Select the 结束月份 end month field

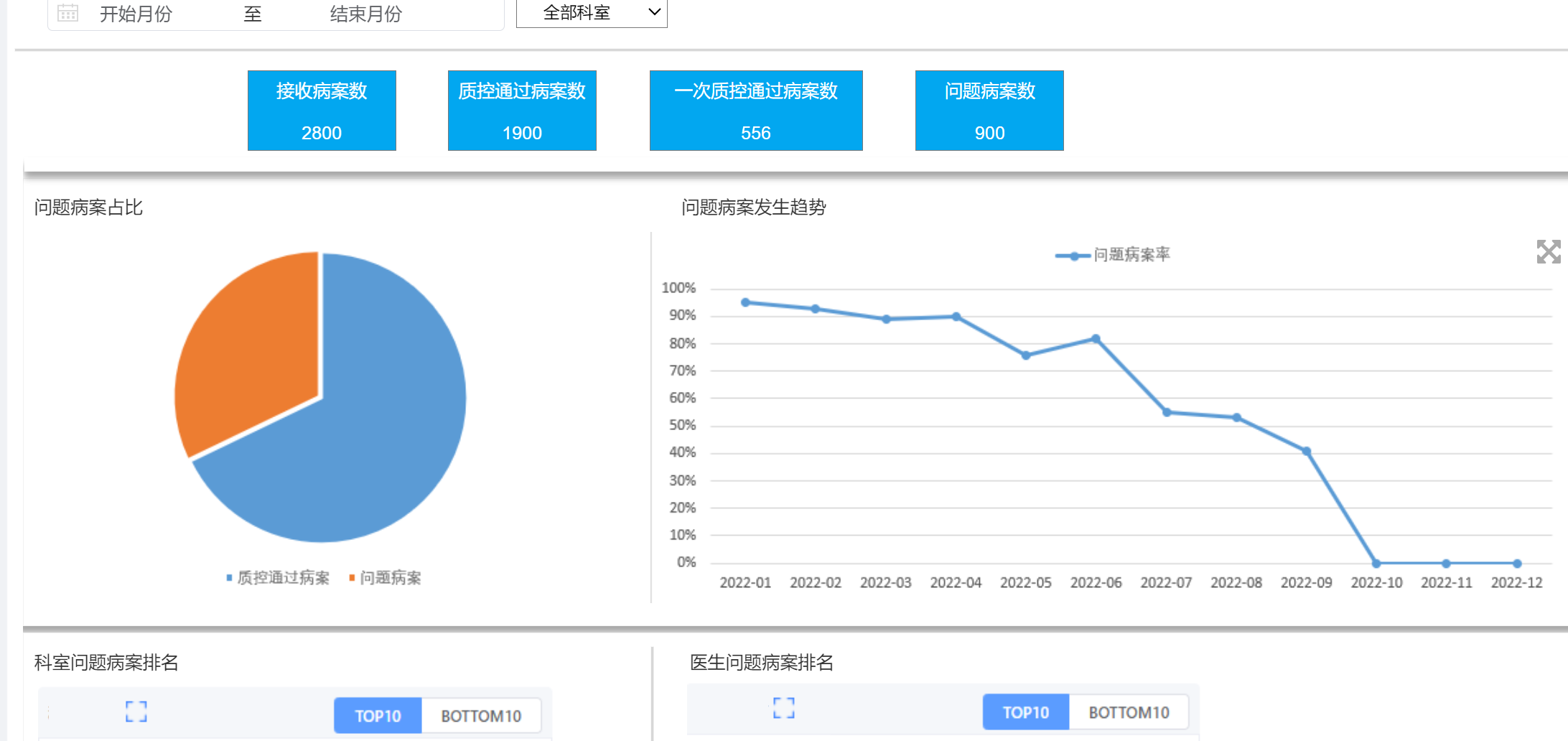point(366,14)
